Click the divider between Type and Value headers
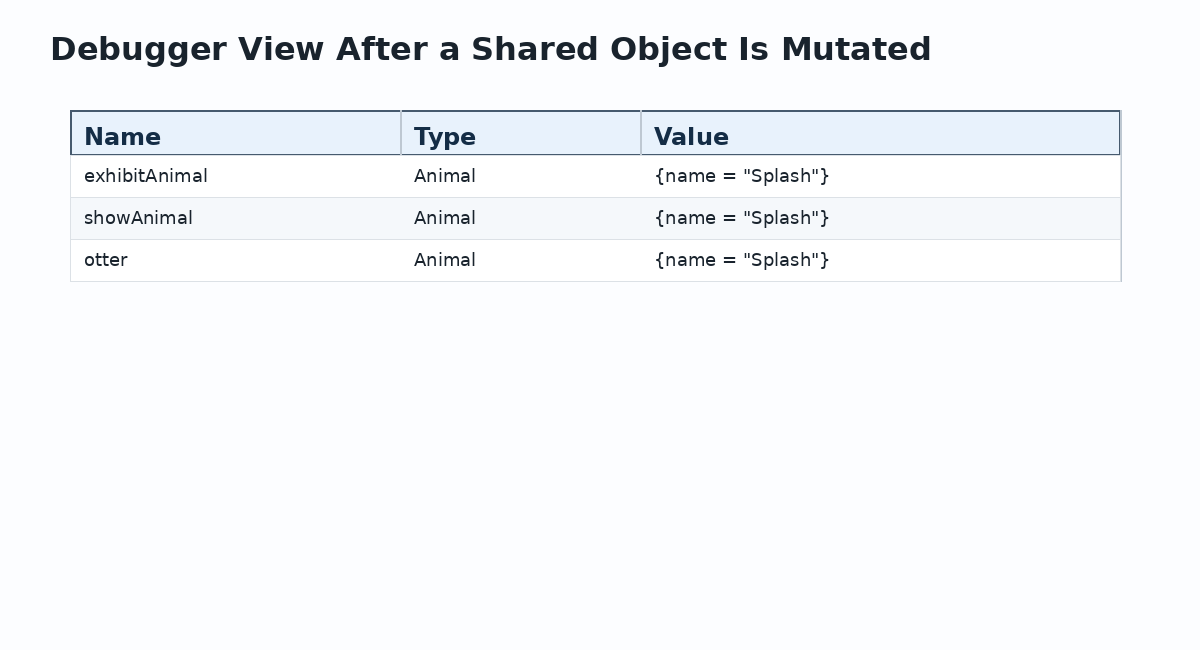Viewport: 1200px width, 650px height. tap(641, 133)
